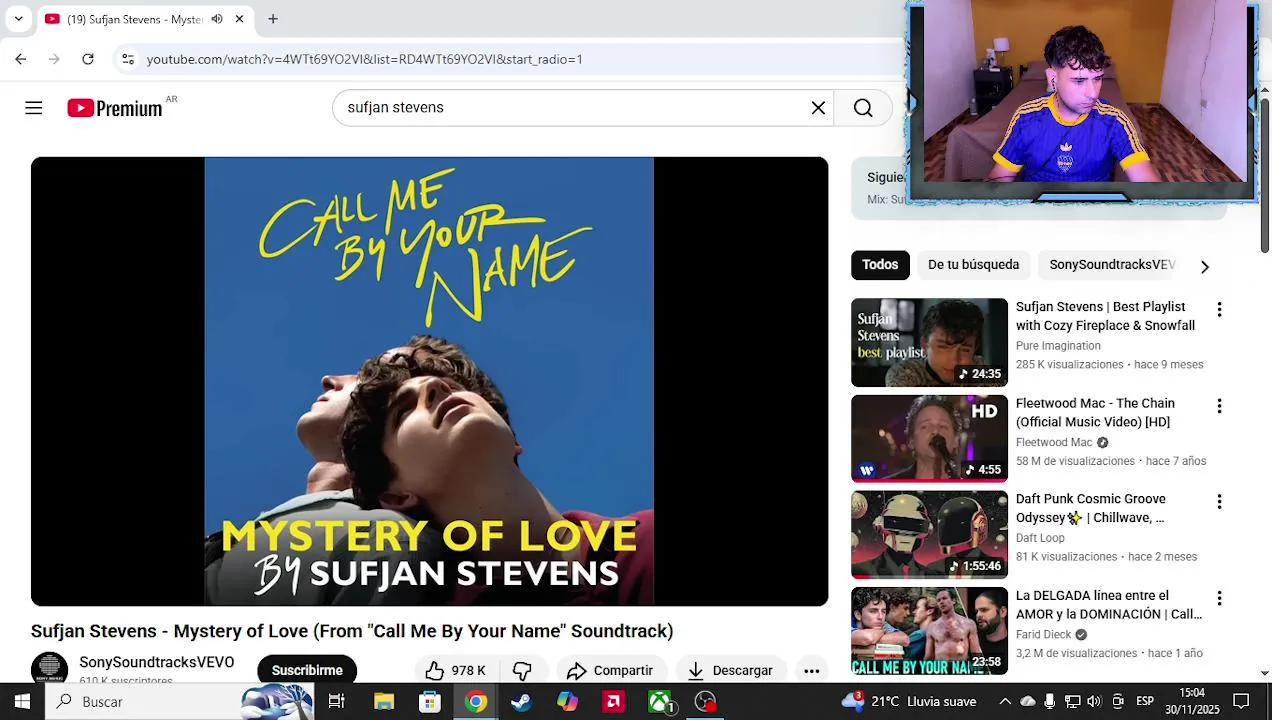Screen dimensions: 1272x720
Task: Open the Fleetwood Mac The Chain title link
Action: click(x=1095, y=413)
